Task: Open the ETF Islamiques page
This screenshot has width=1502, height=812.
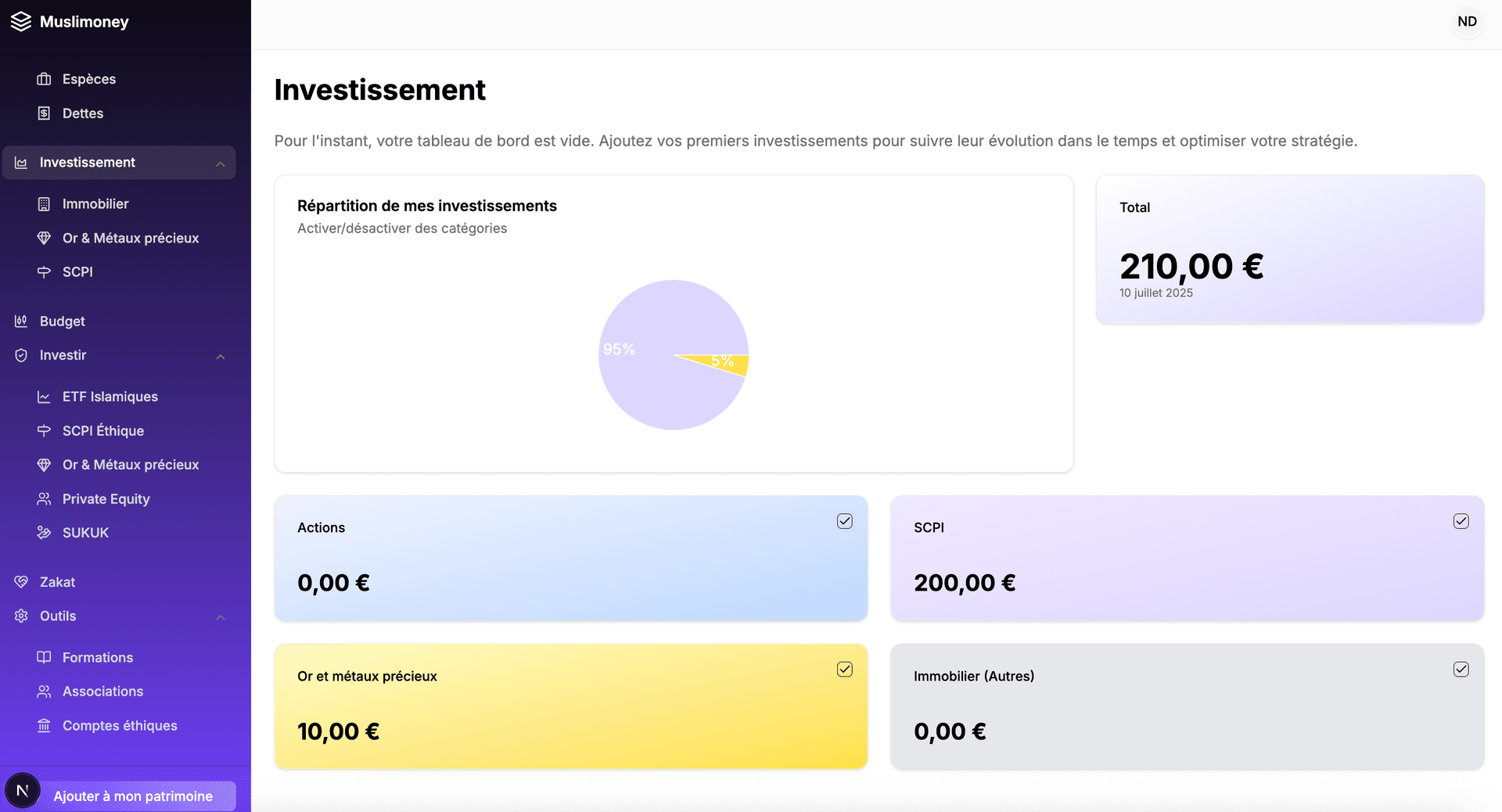Action: click(110, 397)
